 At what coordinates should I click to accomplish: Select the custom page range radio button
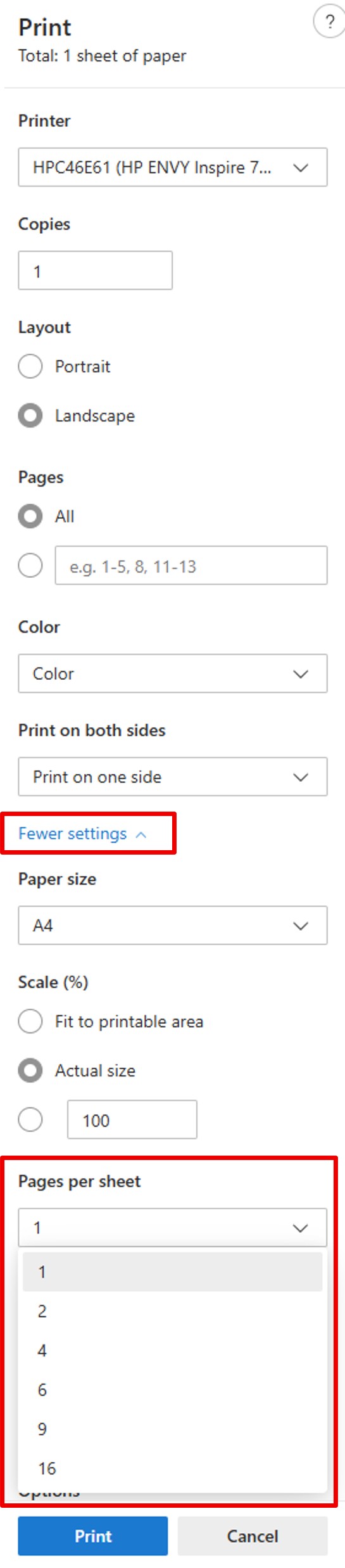(30, 565)
